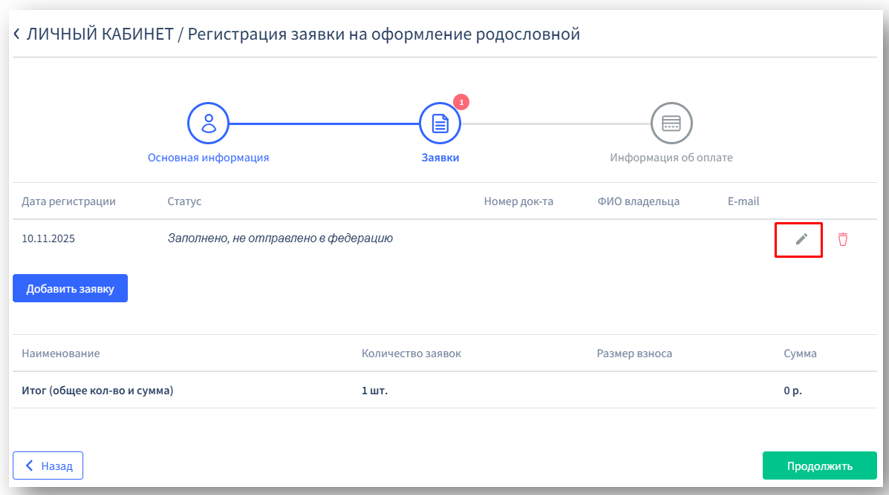Click the person icon step circle
The image size is (889, 495).
coord(208,124)
